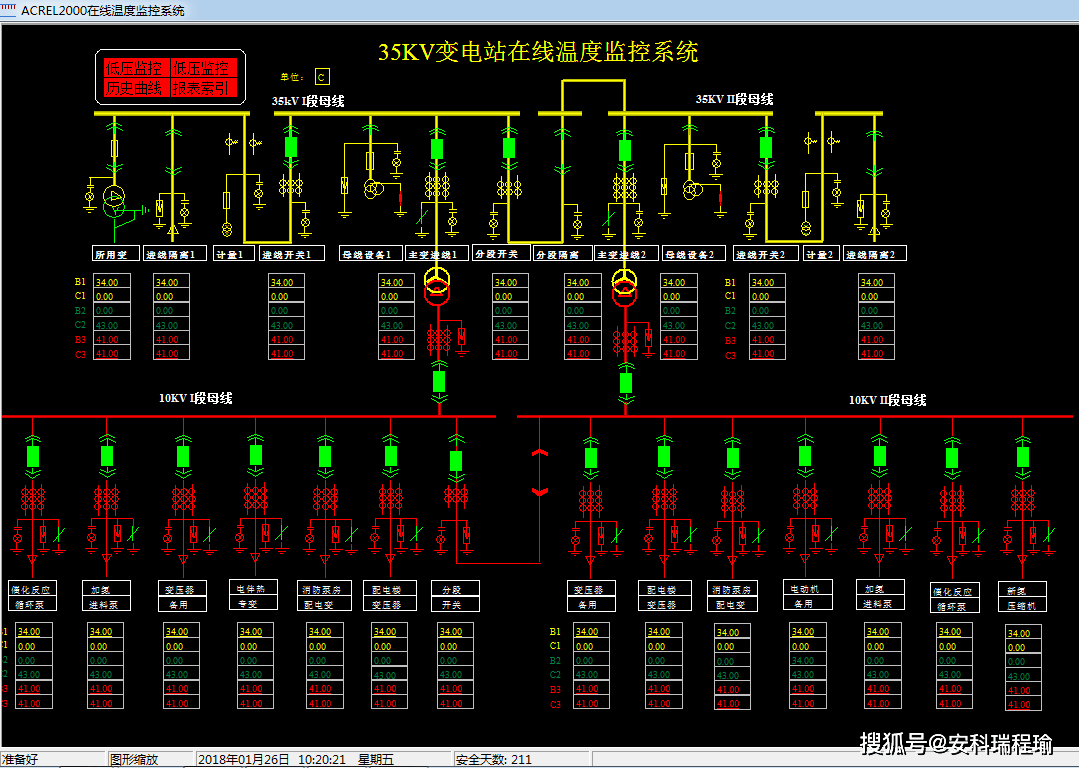This screenshot has height=768, width=1079.
Task: Click green breaker above 电伴热专变 feeder
Action: click(256, 455)
